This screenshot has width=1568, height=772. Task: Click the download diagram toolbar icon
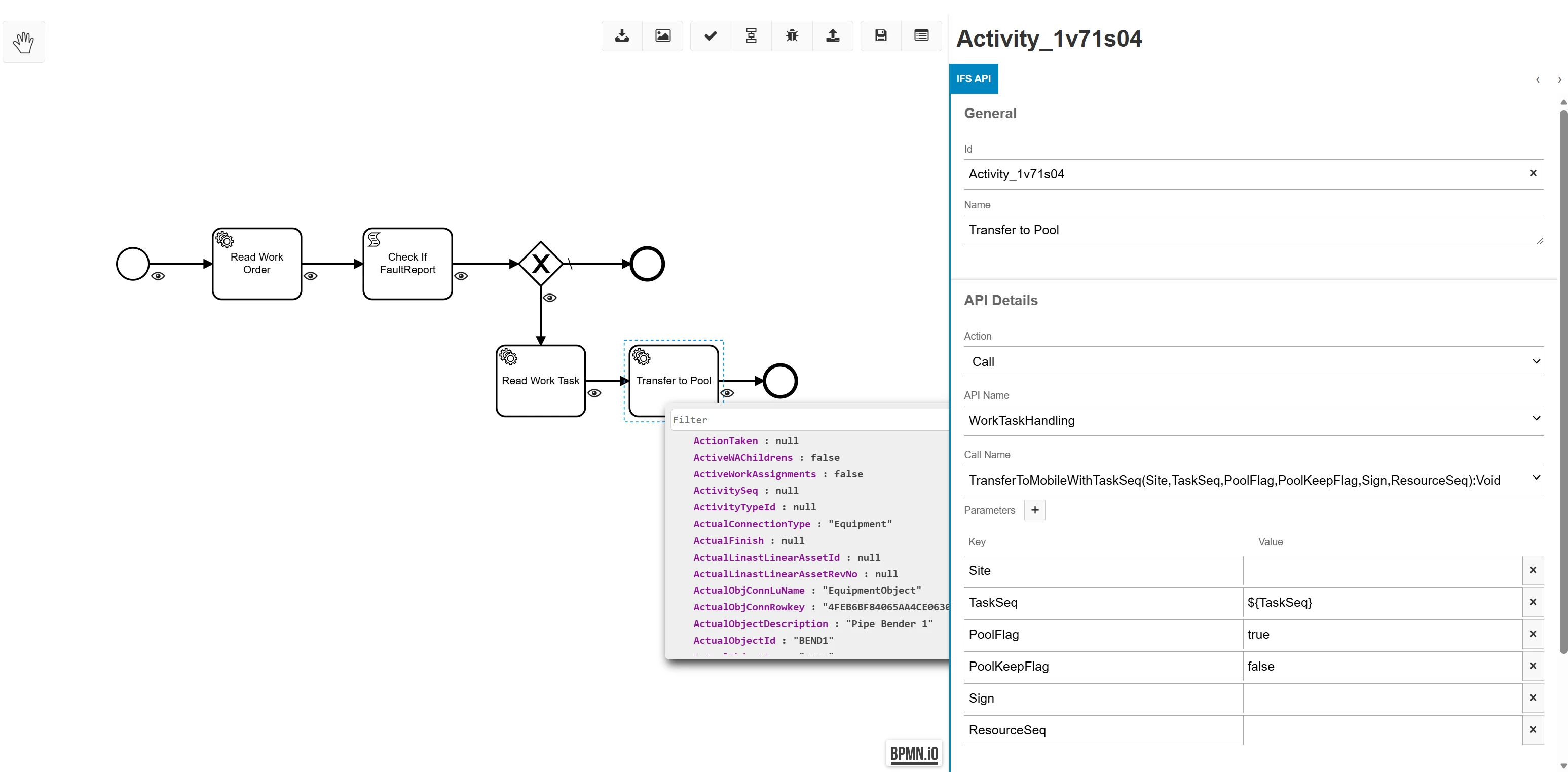(x=621, y=36)
